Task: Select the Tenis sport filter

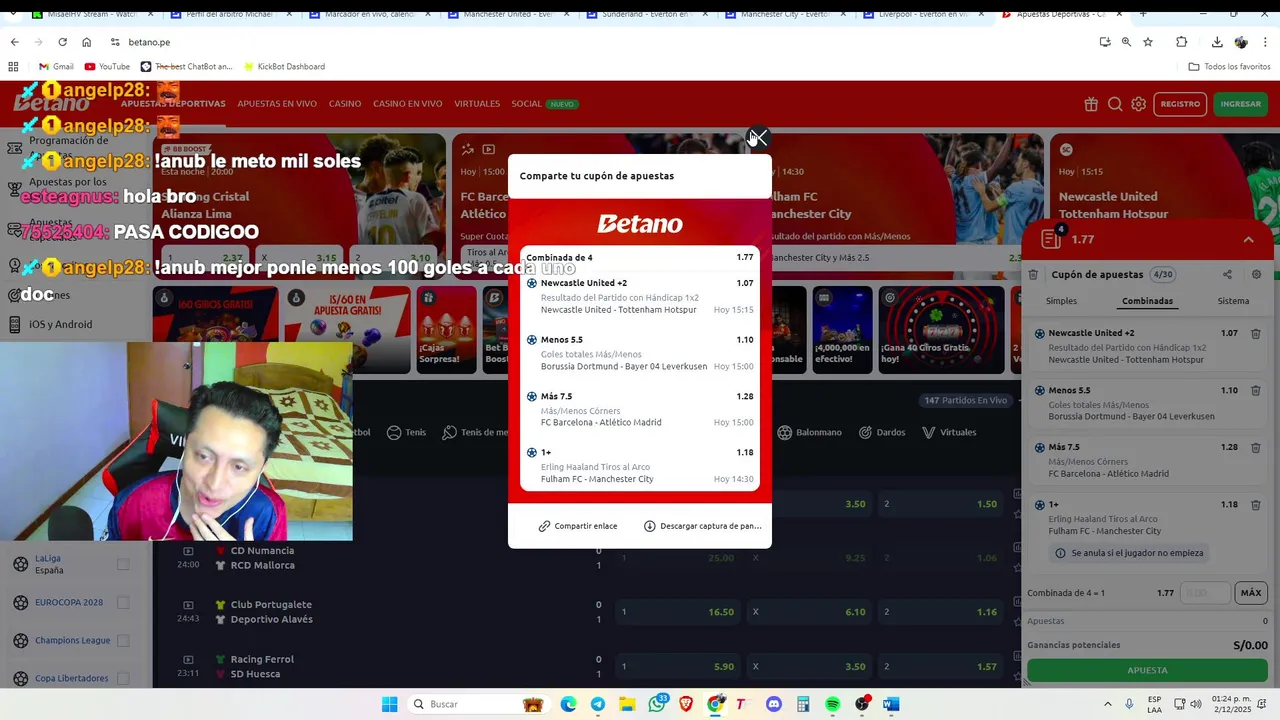Action: [x=406, y=432]
